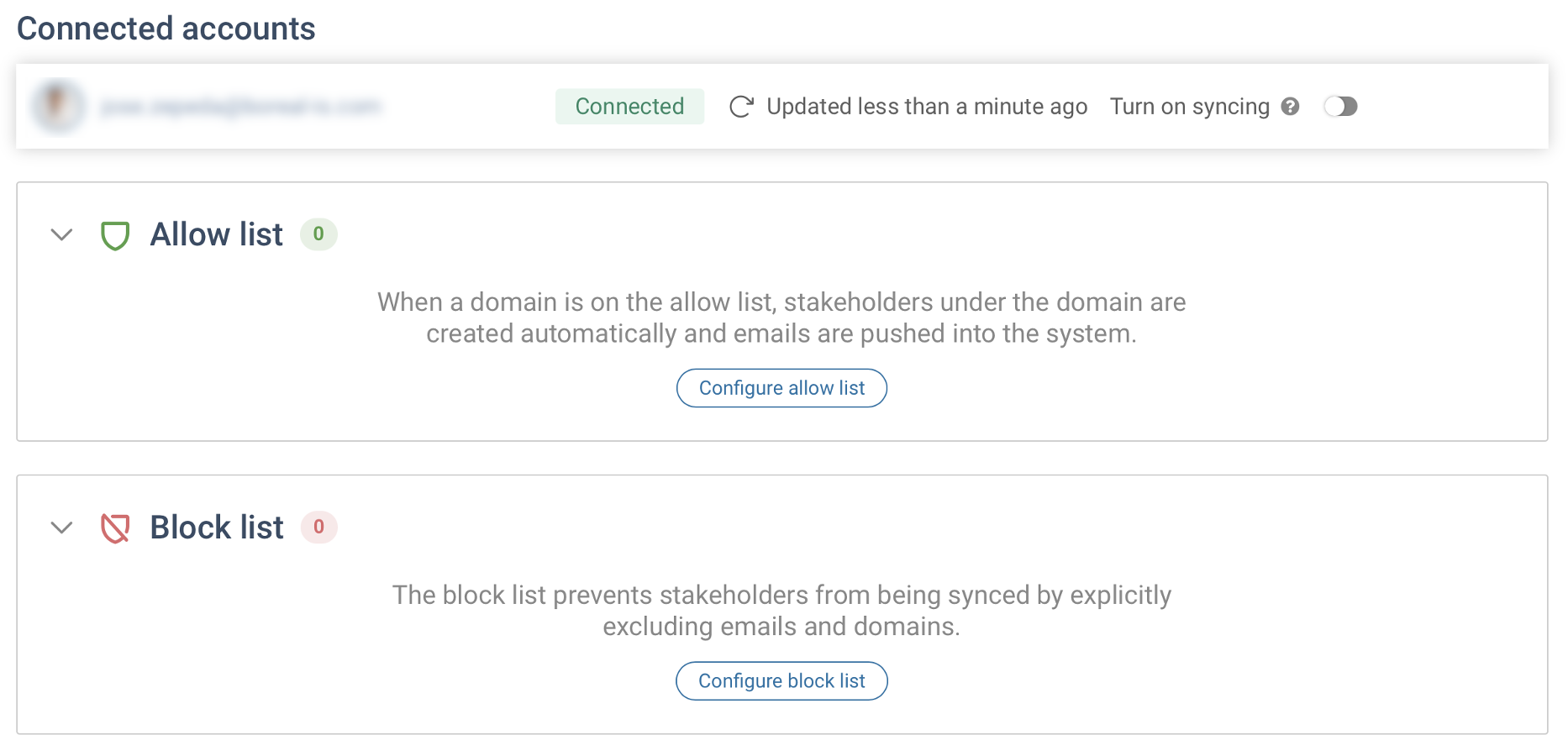The image size is (1568, 756).
Task: Click the Connected accounts heading
Action: pyautogui.click(x=166, y=29)
